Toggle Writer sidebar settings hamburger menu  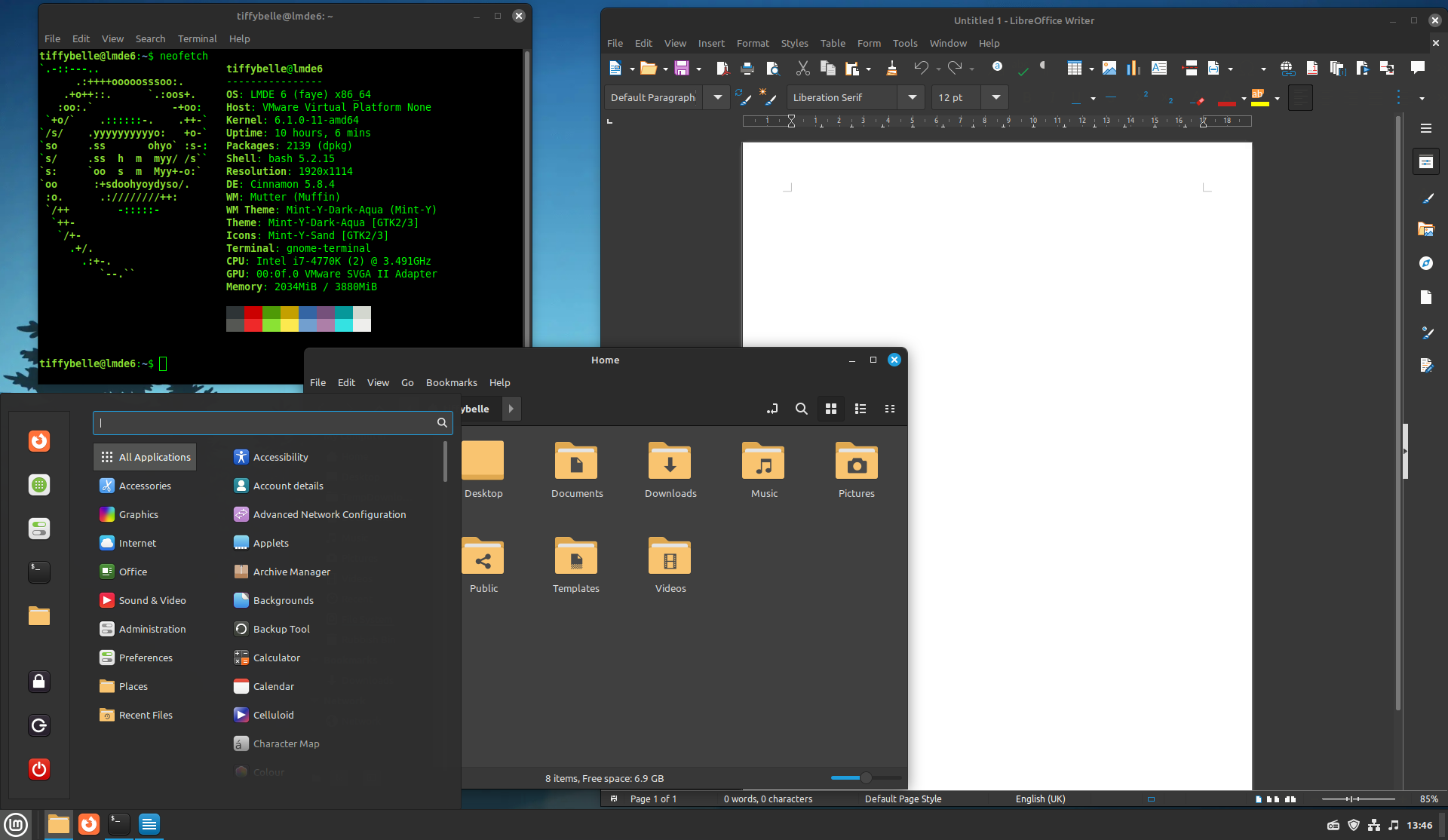click(1425, 128)
